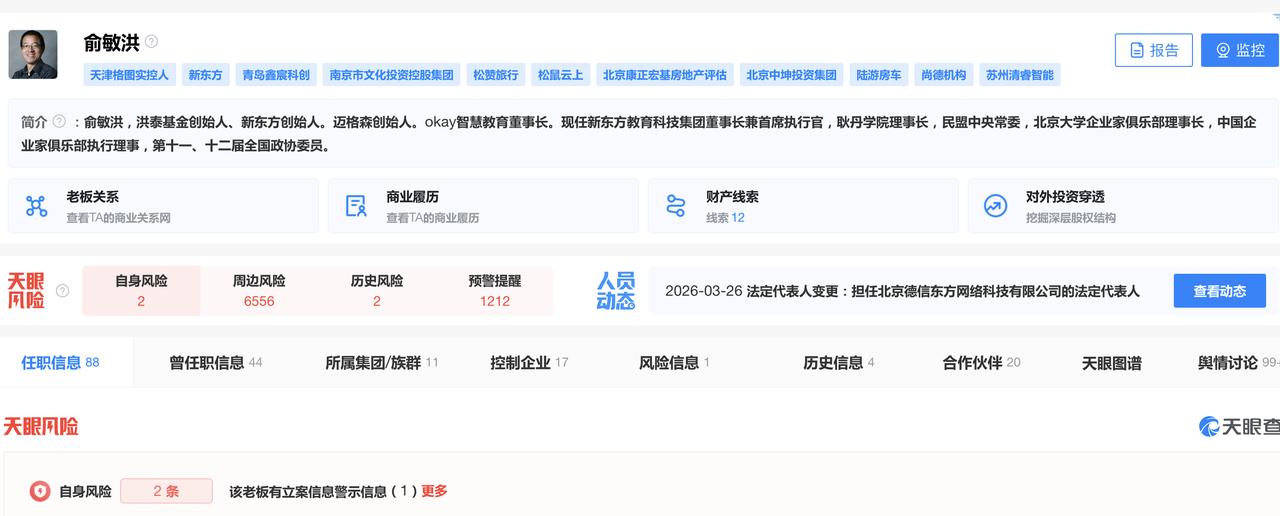This screenshot has width=1280, height=516.
Task: Click the 天眼风险 logo in risk bar
Action: pos(26,291)
